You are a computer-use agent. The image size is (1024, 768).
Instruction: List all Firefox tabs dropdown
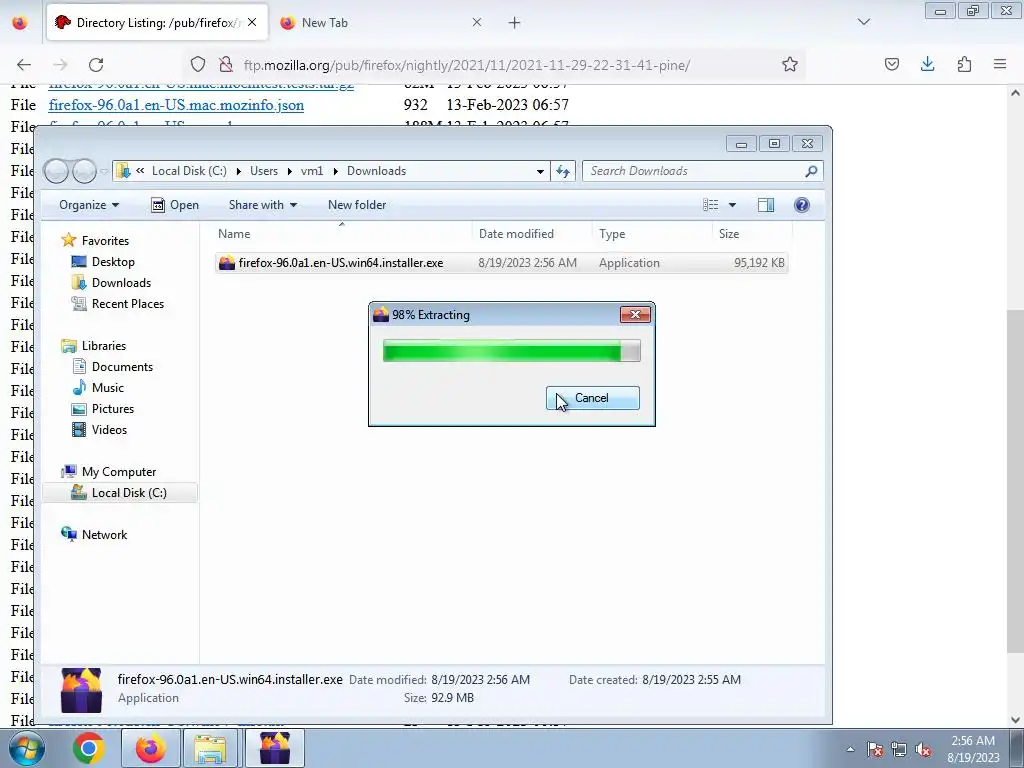tap(864, 22)
